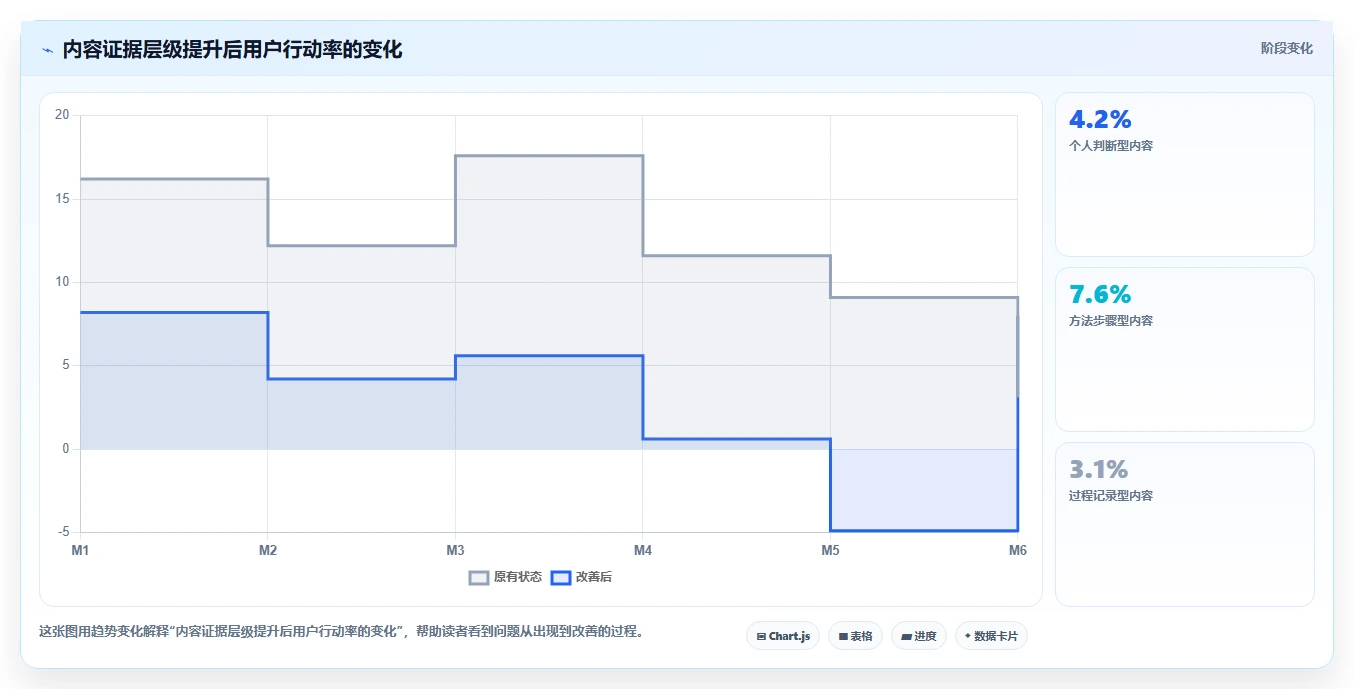Click the y-axis value 20
1354x689 pixels.
(x=62, y=115)
